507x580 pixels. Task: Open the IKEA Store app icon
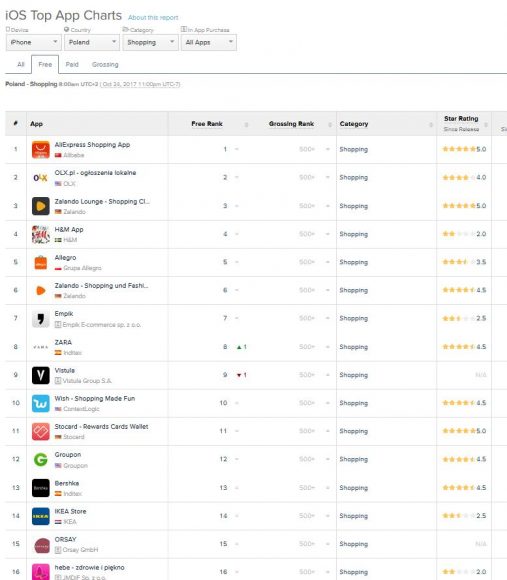[x=41, y=516]
